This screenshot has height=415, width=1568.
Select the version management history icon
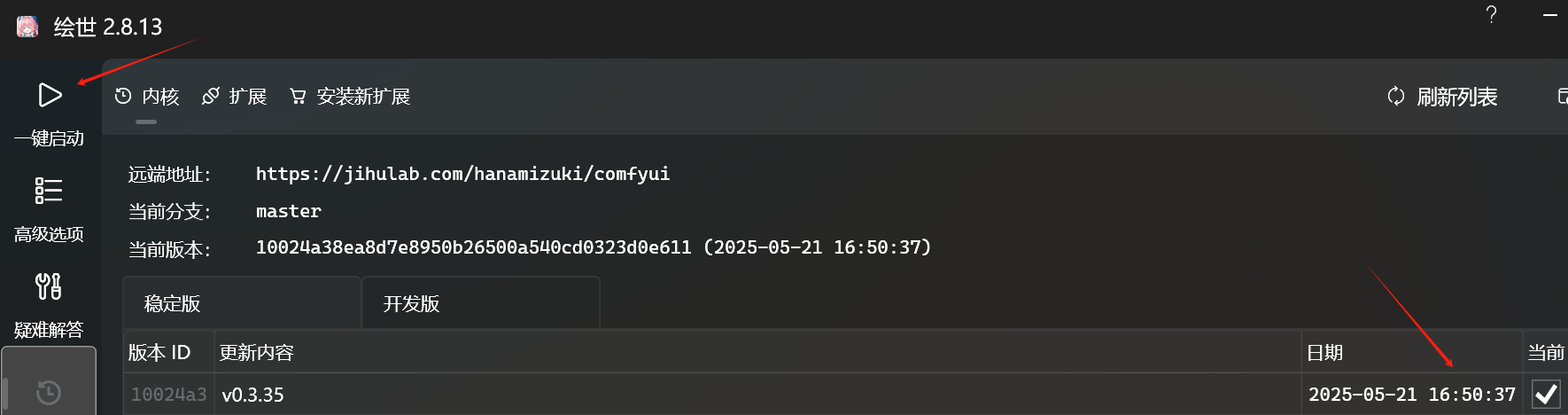(49, 392)
